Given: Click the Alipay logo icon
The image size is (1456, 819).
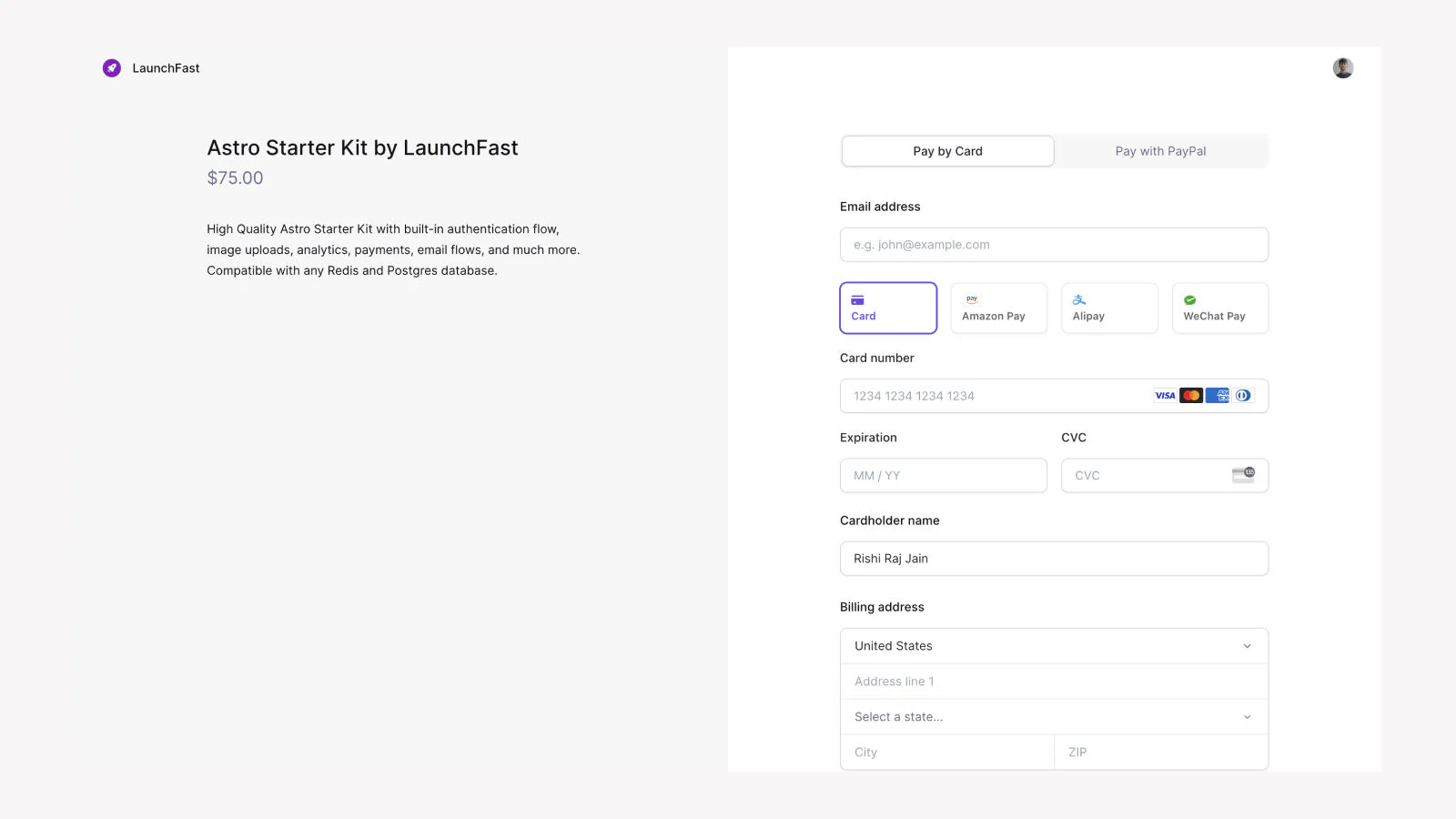Looking at the screenshot, I should click(1079, 298).
